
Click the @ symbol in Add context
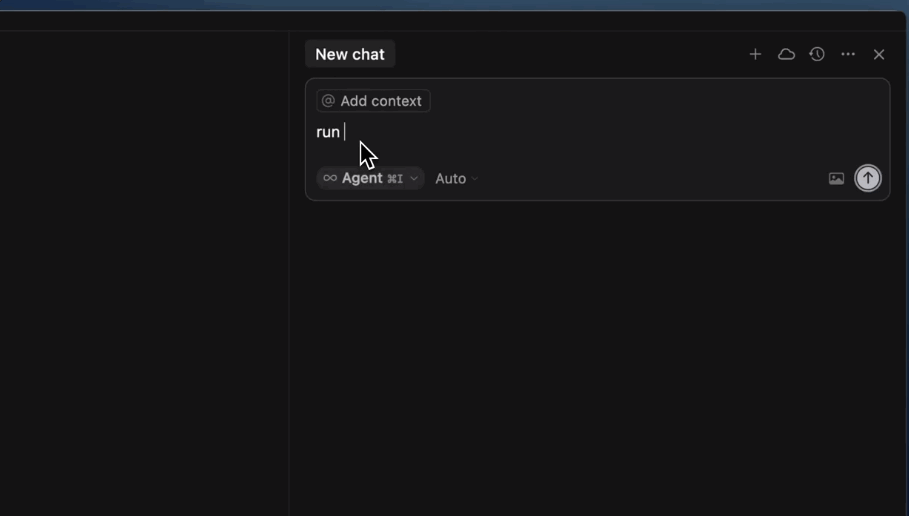point(328,101)
